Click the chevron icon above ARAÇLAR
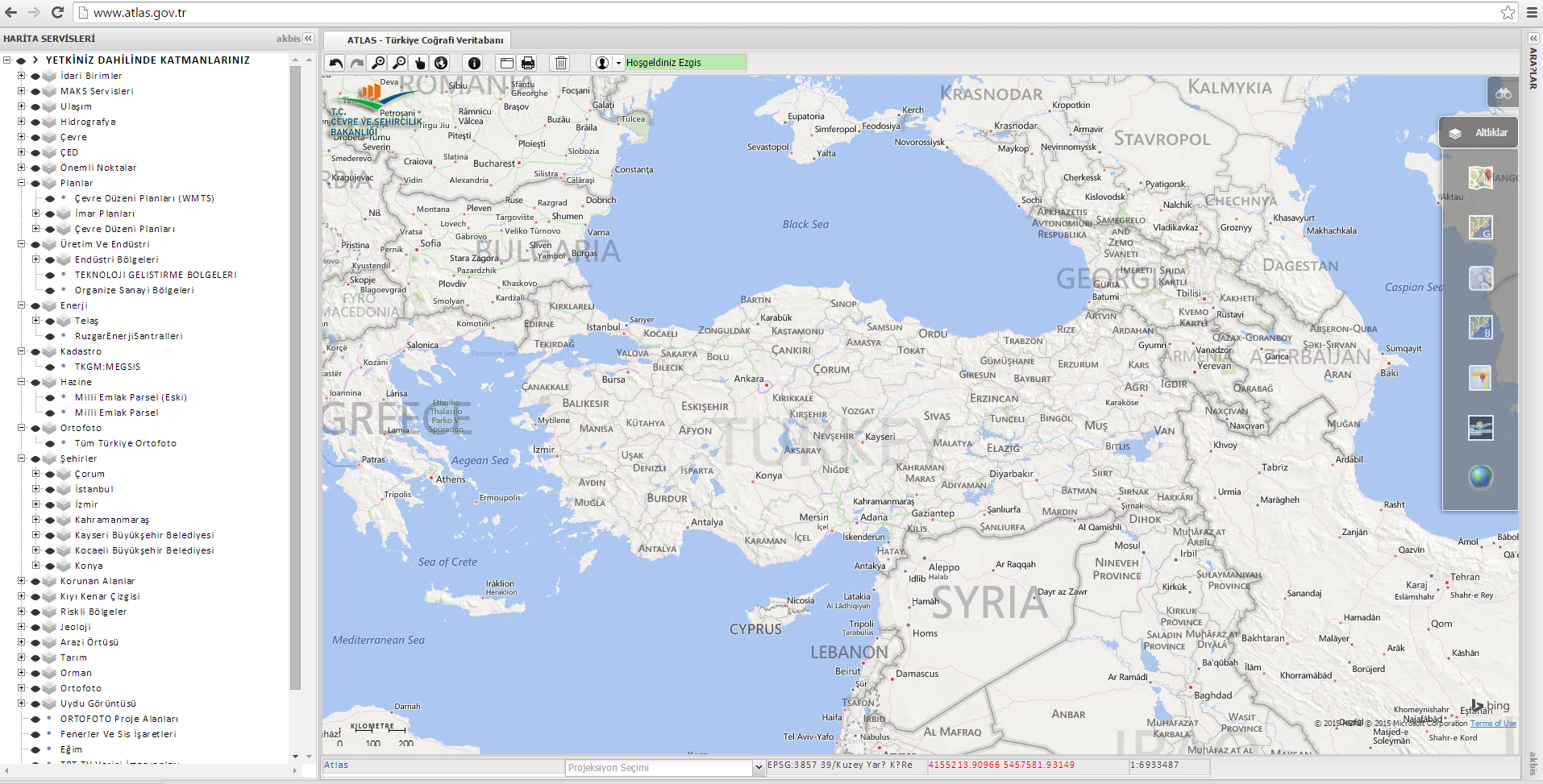 pyautogui.click(x=1533, y=39)
